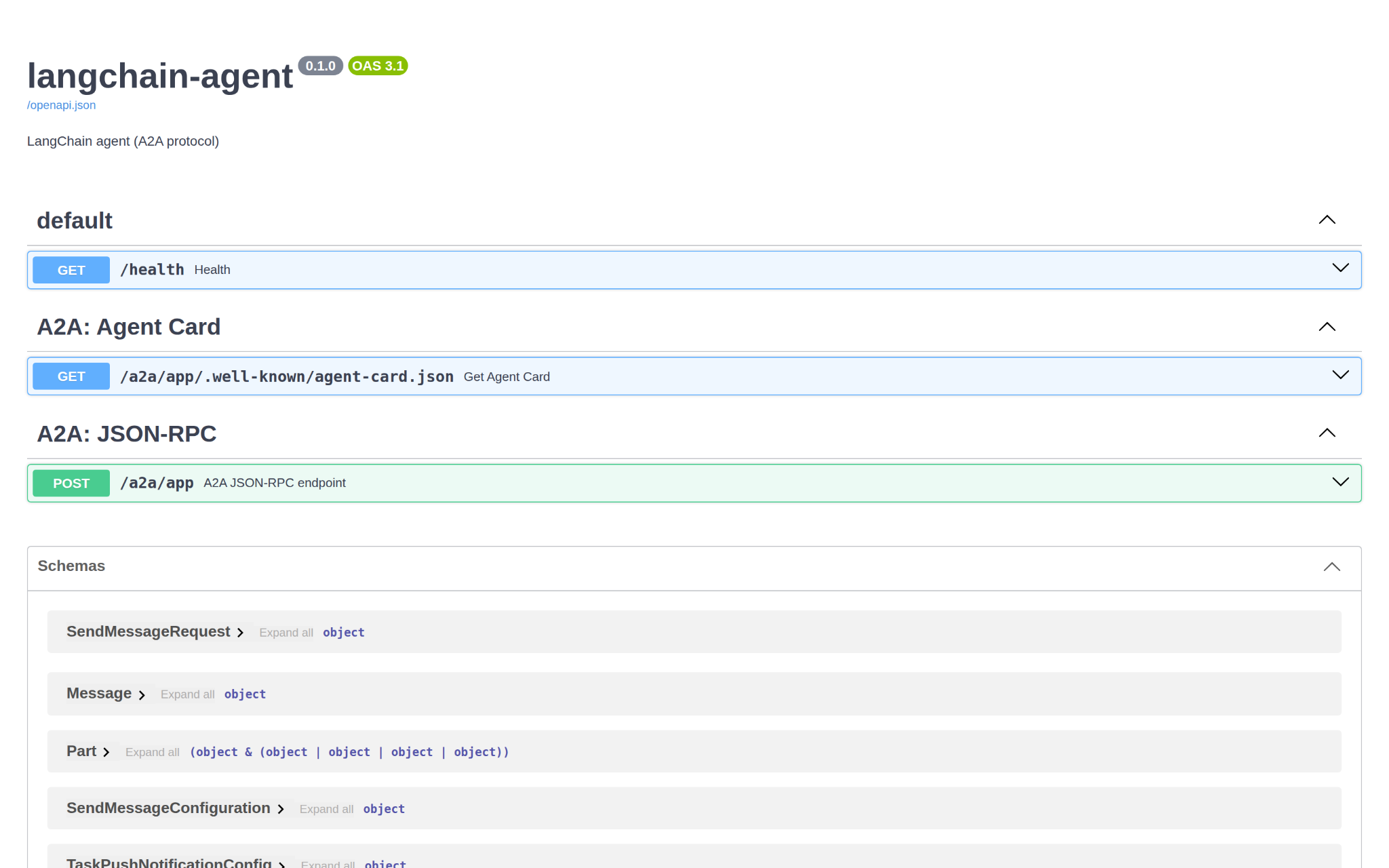Click the 0.1.0 version badge
The width and height of the screenshot is (1389, 868).
(x=321, y=66)
